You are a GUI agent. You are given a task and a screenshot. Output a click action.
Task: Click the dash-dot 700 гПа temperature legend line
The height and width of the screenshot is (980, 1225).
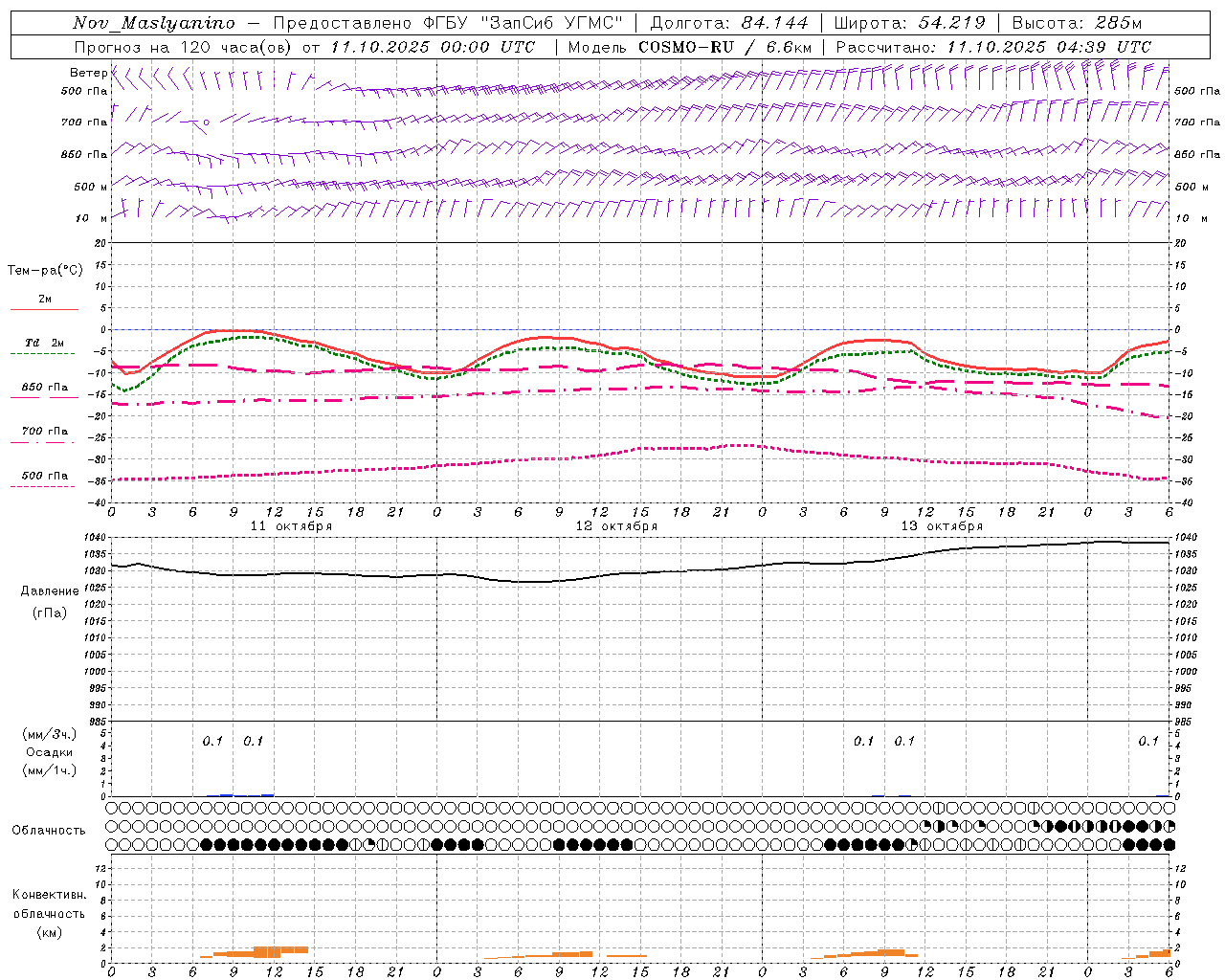pyautogui.click(x=43, y=442)
